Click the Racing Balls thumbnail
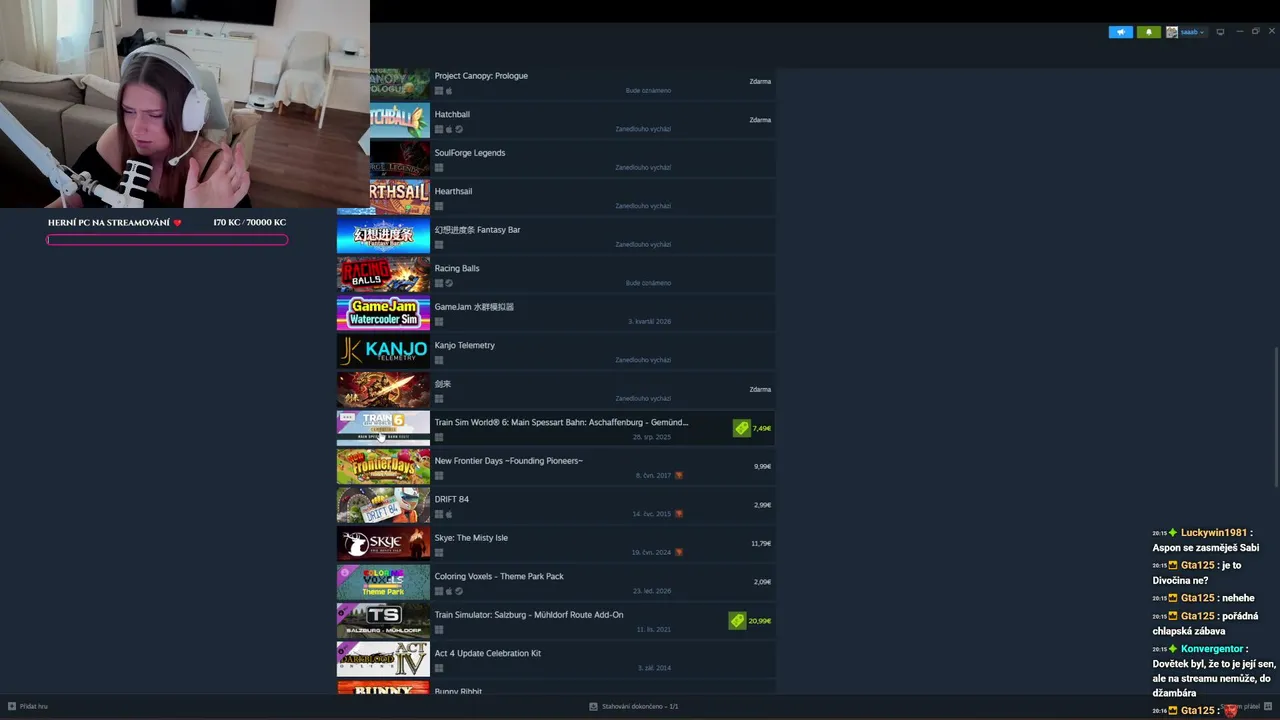The image size is (1280, 720). pyautogui.click(x=383, y=274)
